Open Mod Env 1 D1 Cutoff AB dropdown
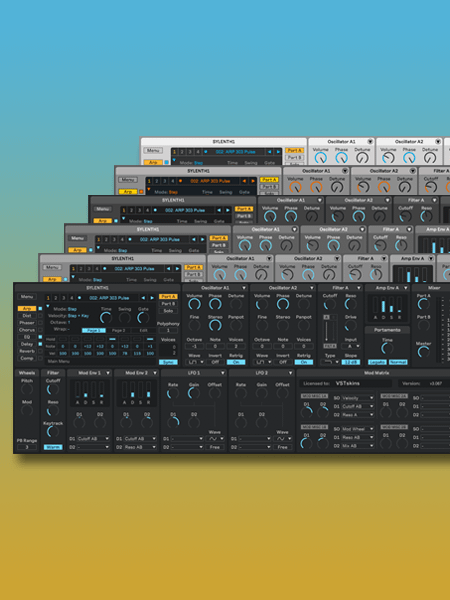This screenshot has width=450, height=600. pos(93,439)
